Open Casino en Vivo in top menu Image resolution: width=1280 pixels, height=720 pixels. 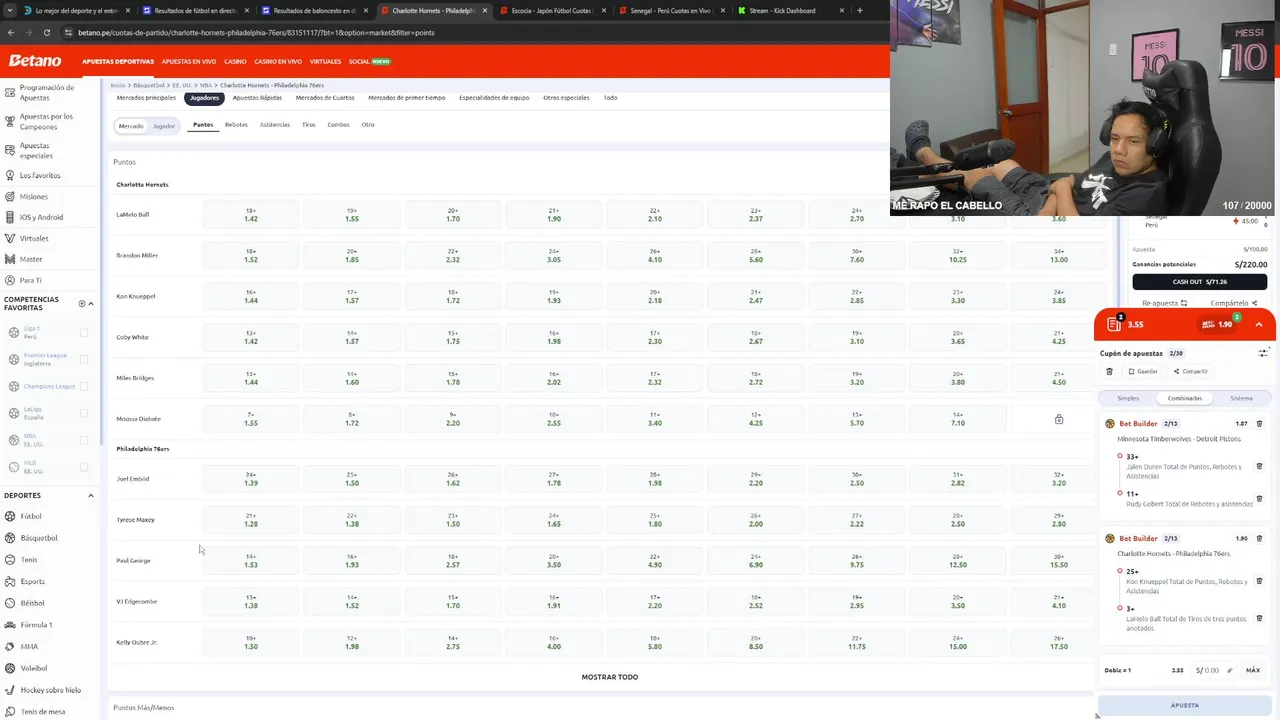(278, 61)
